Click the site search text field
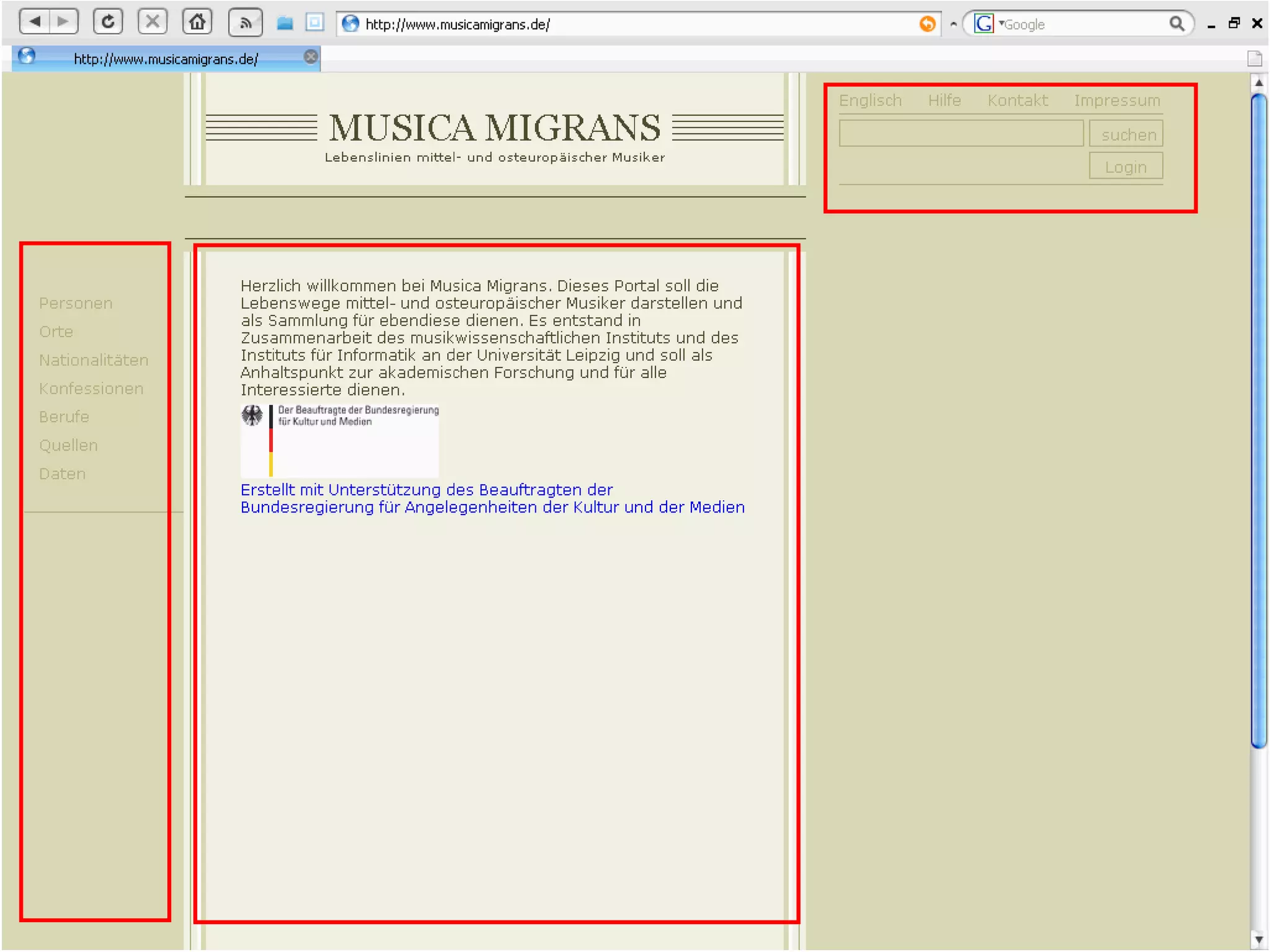 pyautogui.click(x=961, y=134)
